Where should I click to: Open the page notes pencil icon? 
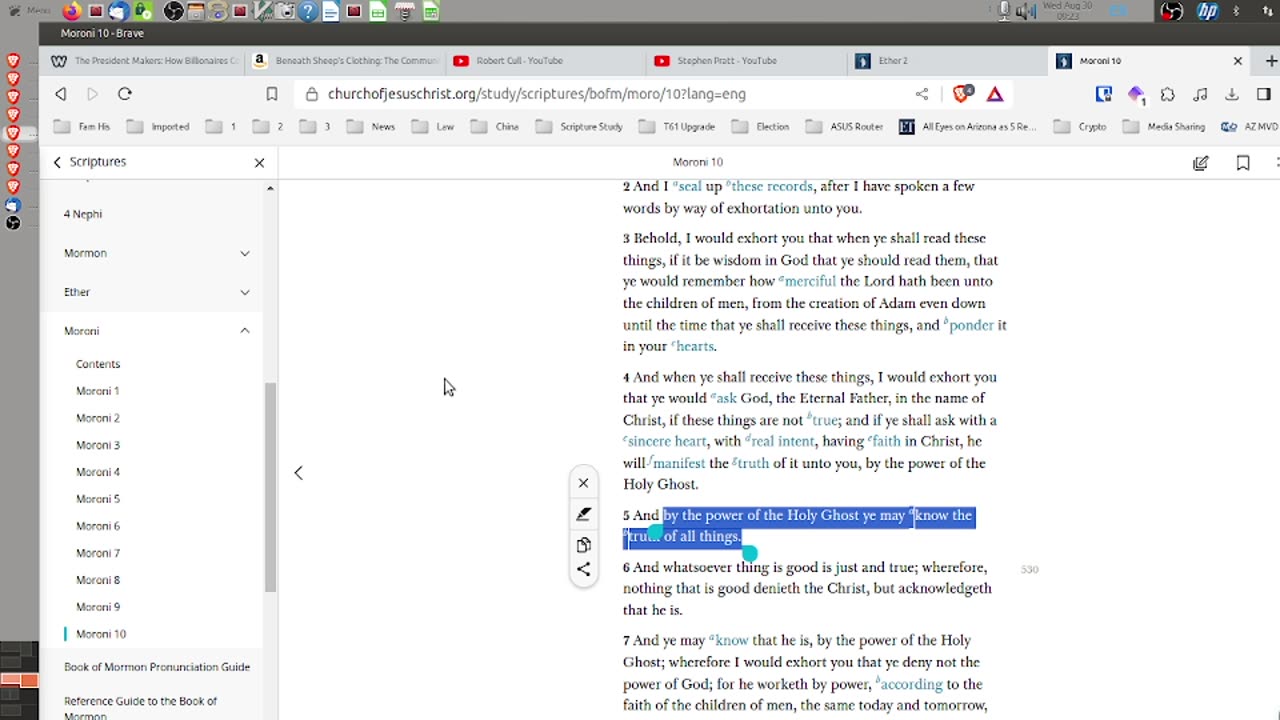point(1201,162)
